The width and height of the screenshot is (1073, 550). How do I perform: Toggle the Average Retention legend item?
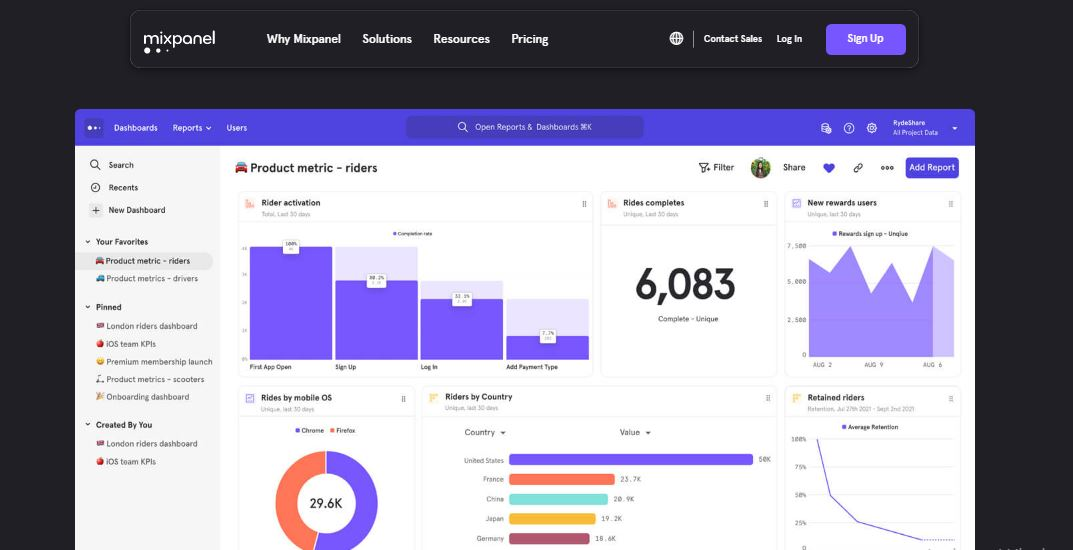(x=870, y=427)
